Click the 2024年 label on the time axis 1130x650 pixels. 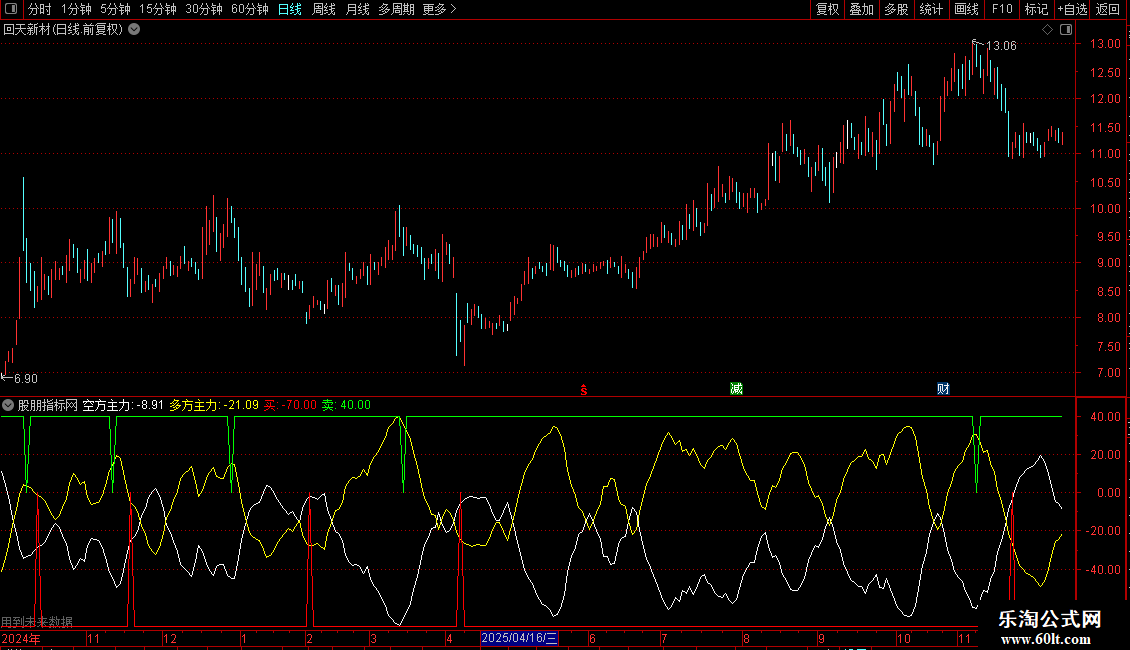21,638
